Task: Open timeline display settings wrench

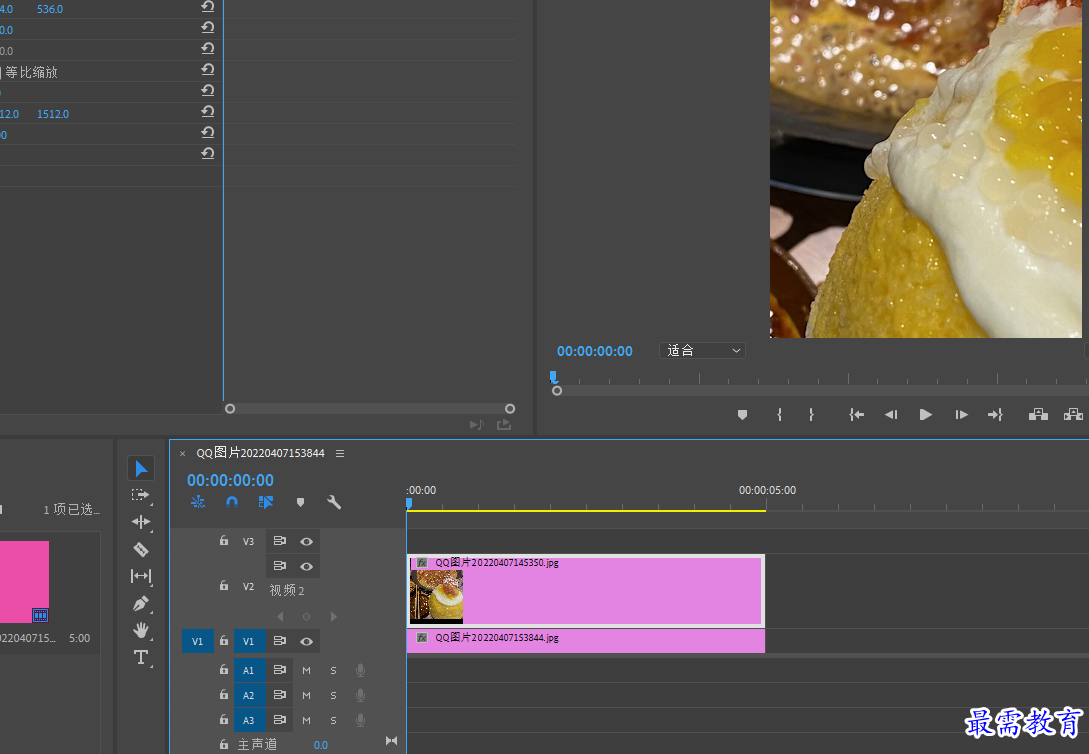Action: click(x=334, y=502)
